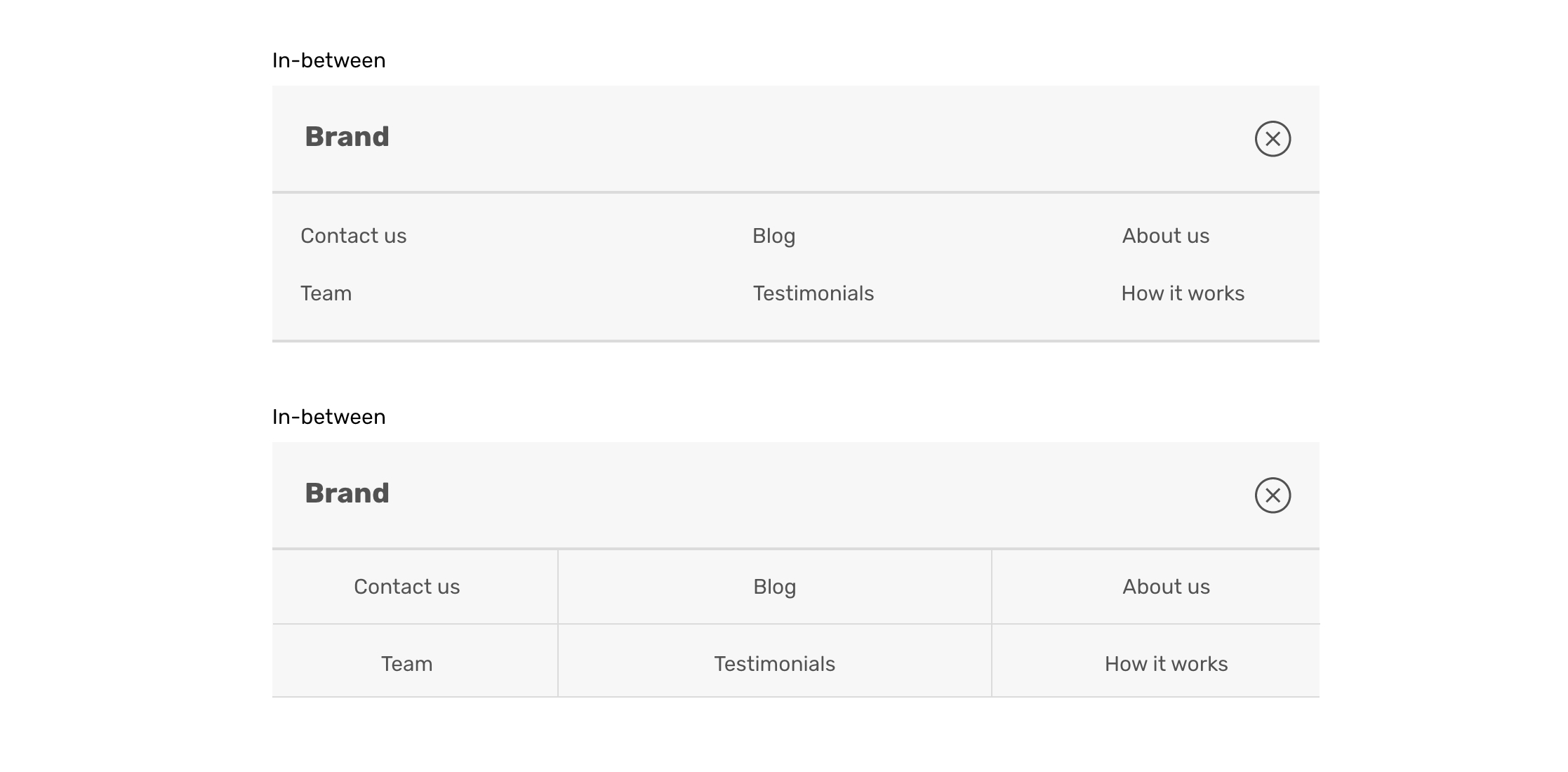The image size is (1568, 772).
Task: Open Blog in the top borderless menu
Action: click(x=773, y=236)
